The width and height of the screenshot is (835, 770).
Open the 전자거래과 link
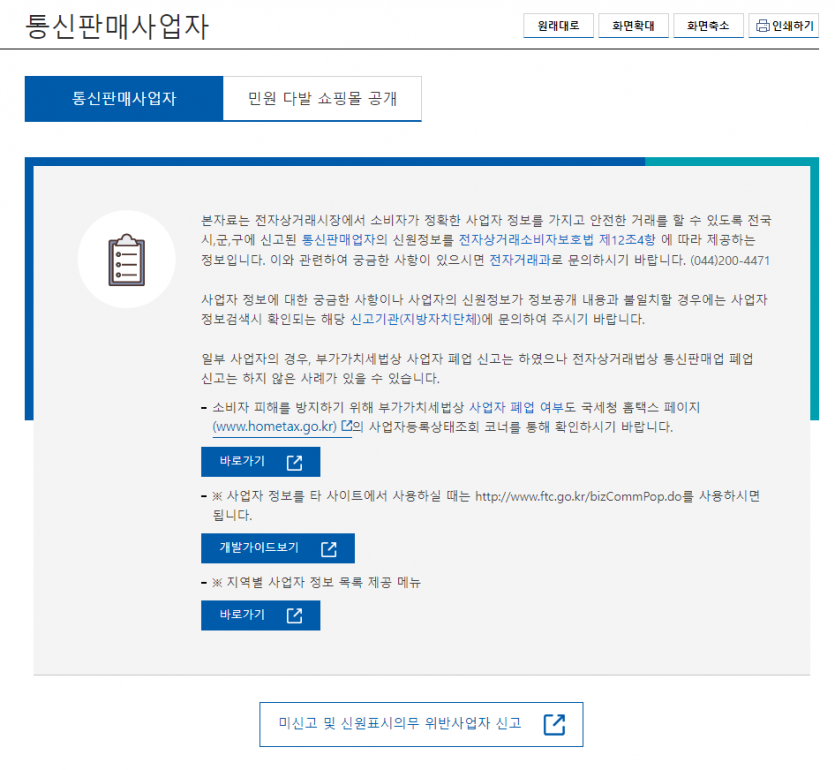click(520, 260)
